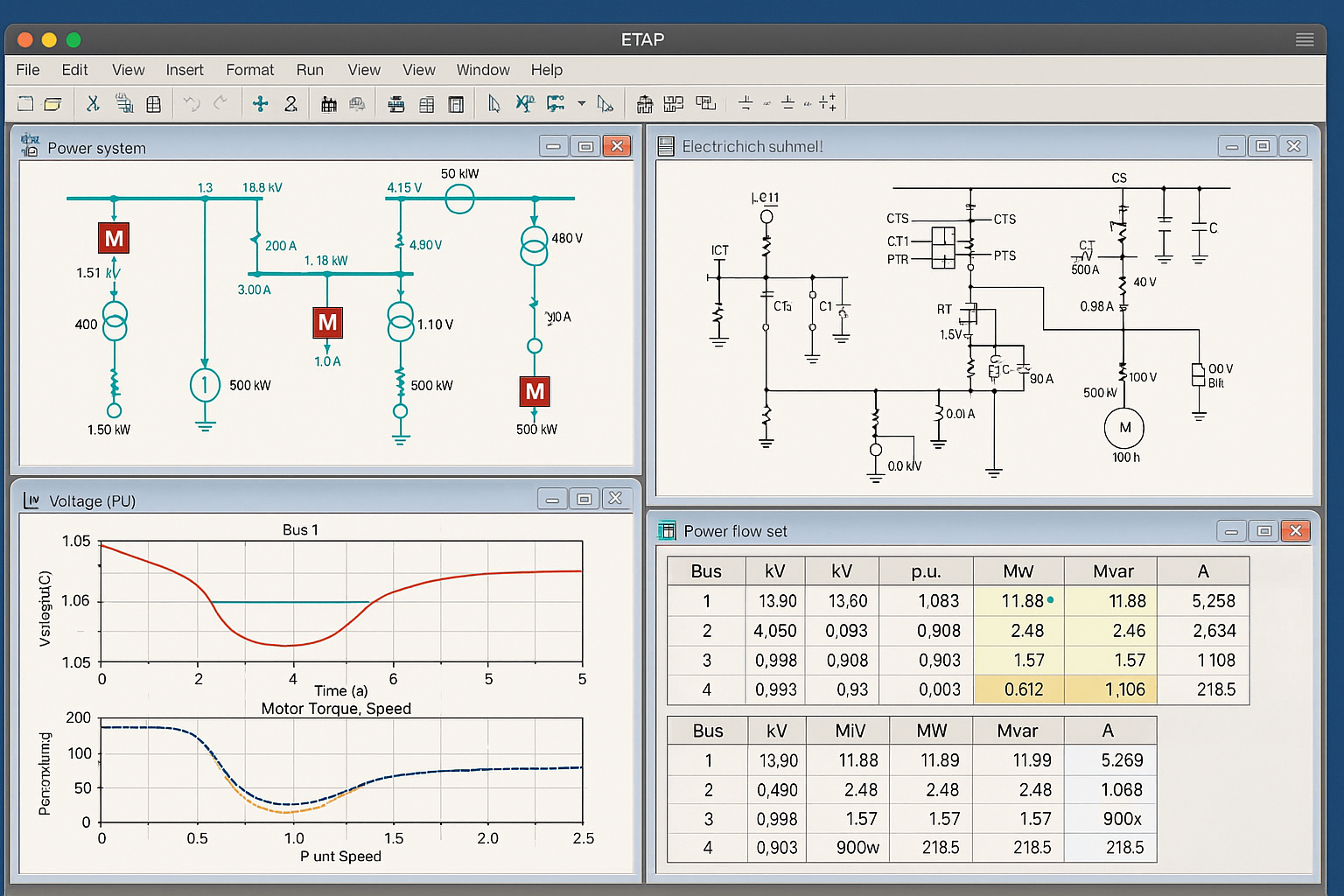Expand the toolbar dropdown arrow
Image resolution: width=1344 pixels, height=896 pixels.
click(581, 104)
